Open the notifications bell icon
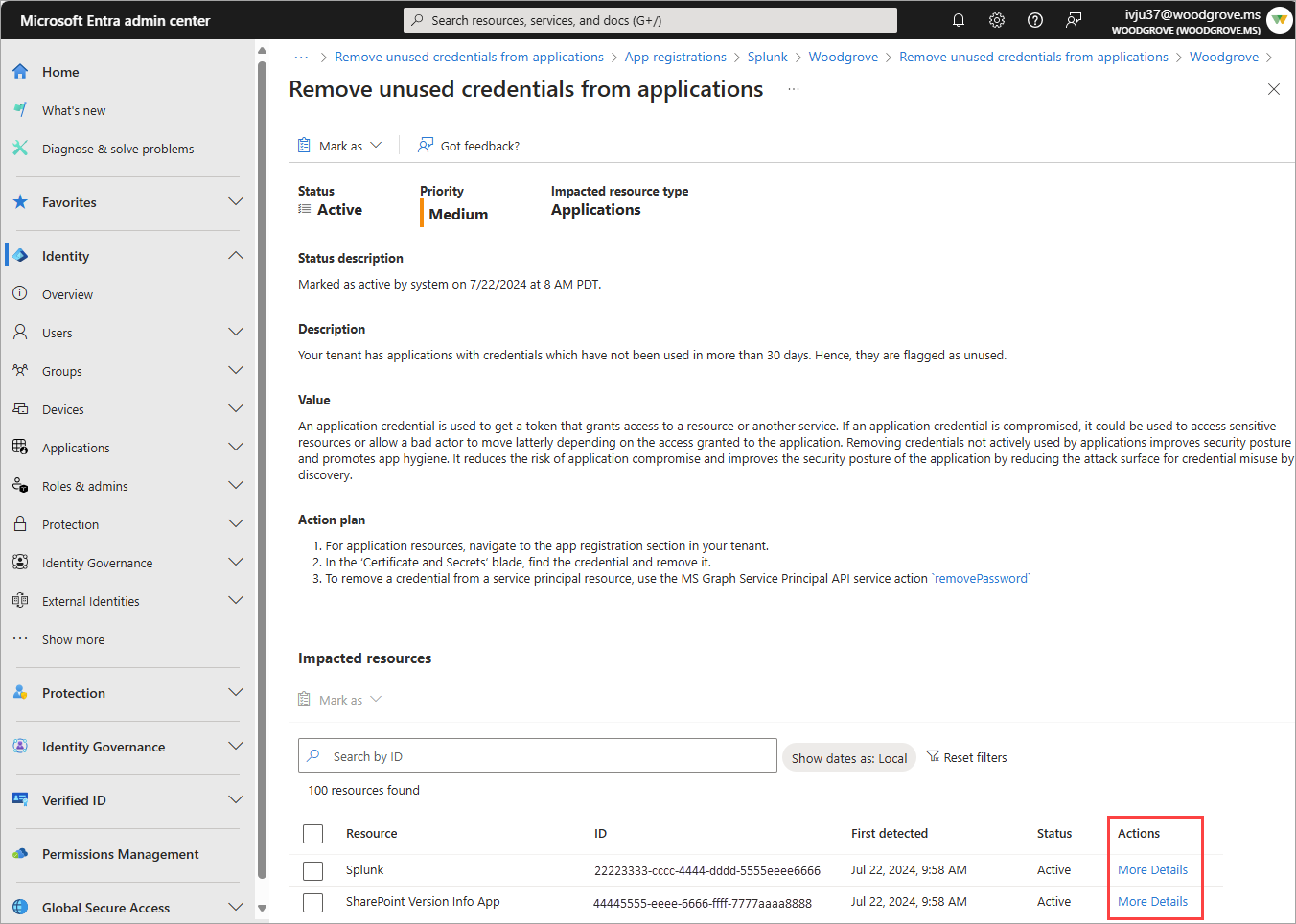Image resolution: width=1296 pixels, height=924 pixels. click(x=958, y=20)
